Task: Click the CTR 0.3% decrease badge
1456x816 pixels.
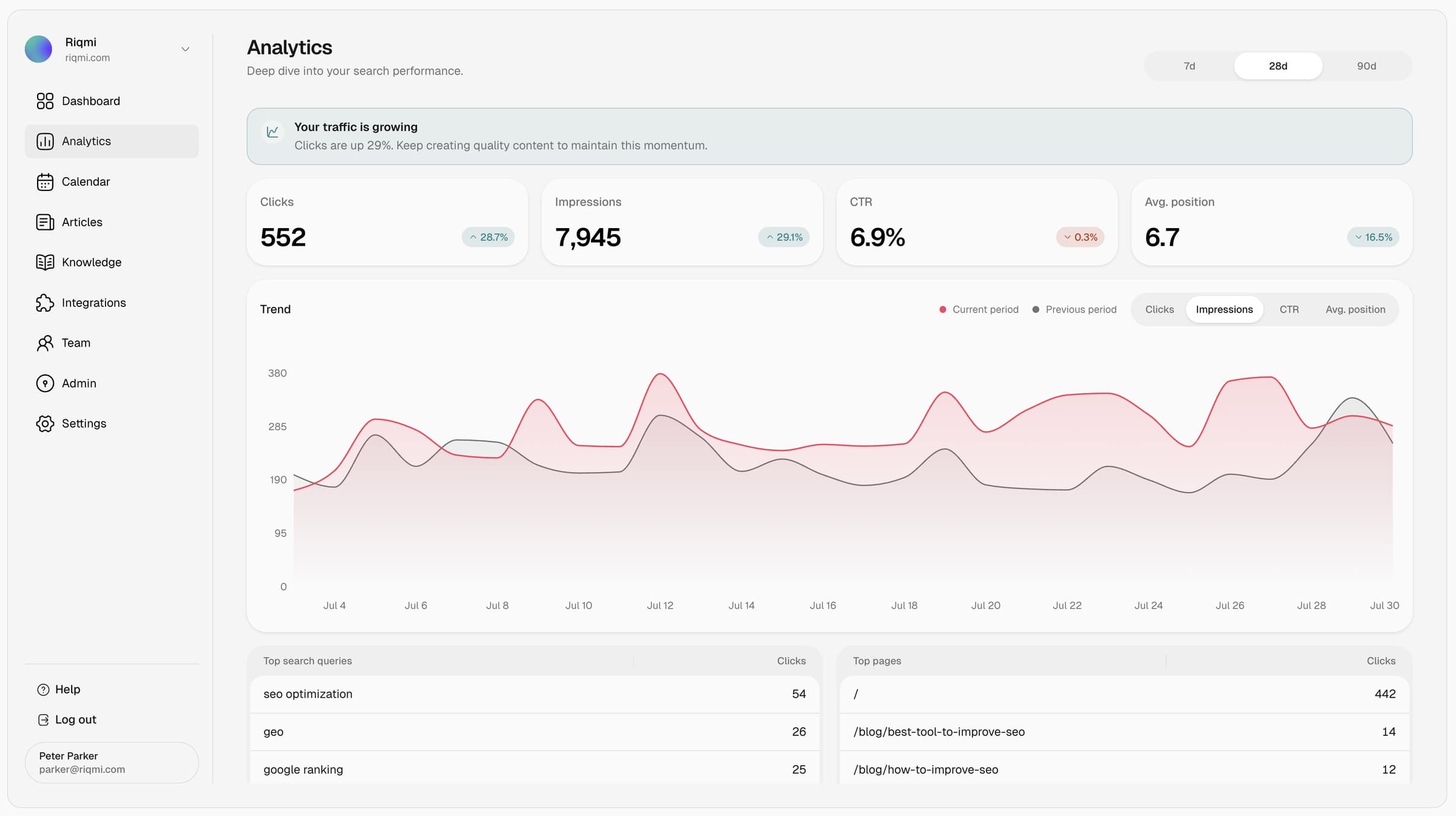Action: (1080, 237)
